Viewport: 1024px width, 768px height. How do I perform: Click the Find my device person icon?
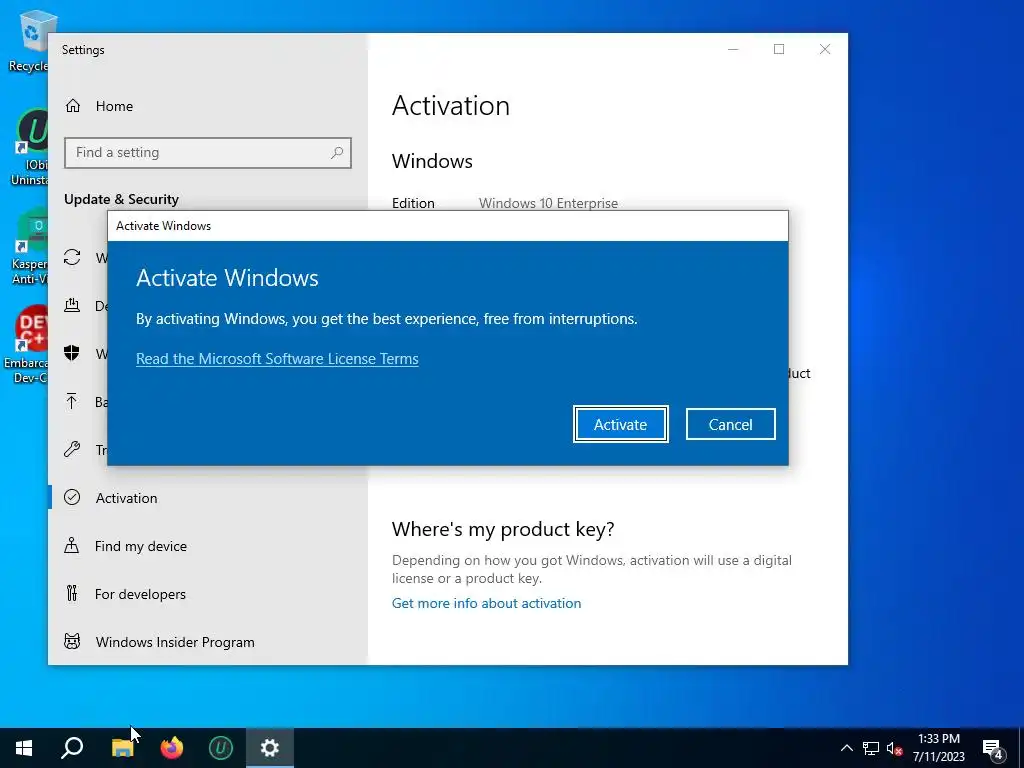72,545
